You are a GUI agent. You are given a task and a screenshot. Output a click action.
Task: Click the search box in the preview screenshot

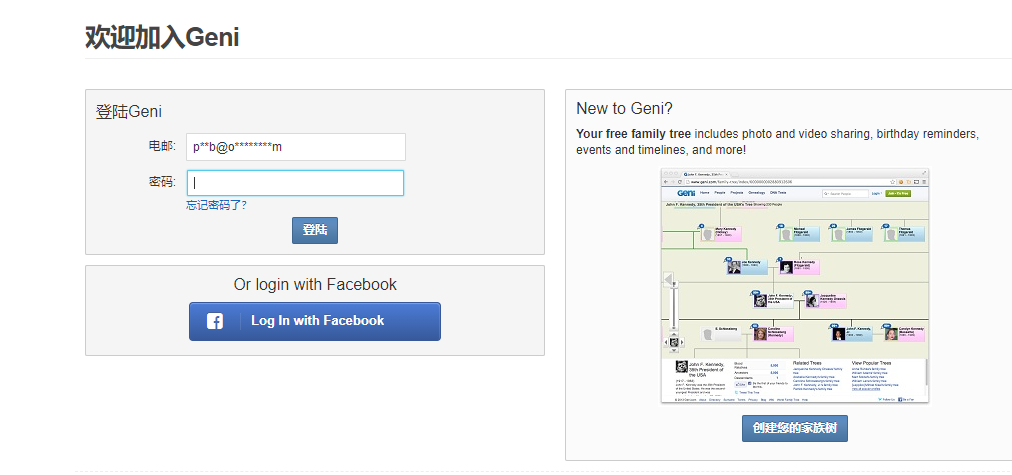(843, 192)
